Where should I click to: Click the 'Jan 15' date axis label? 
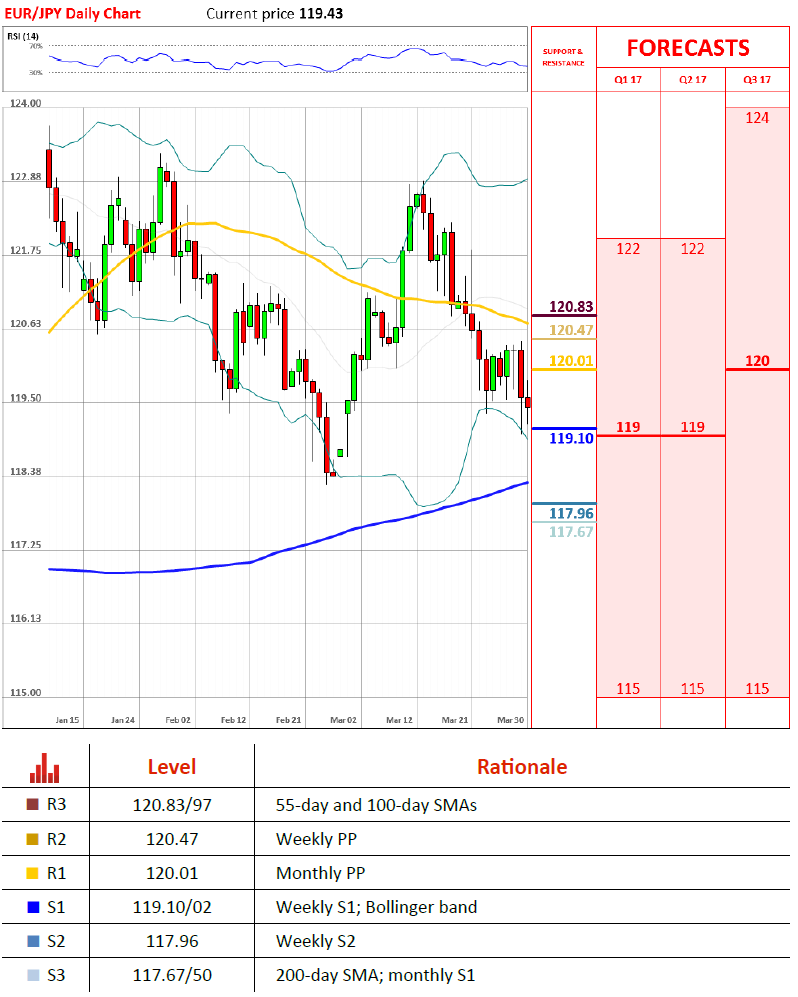click(67, 720)
